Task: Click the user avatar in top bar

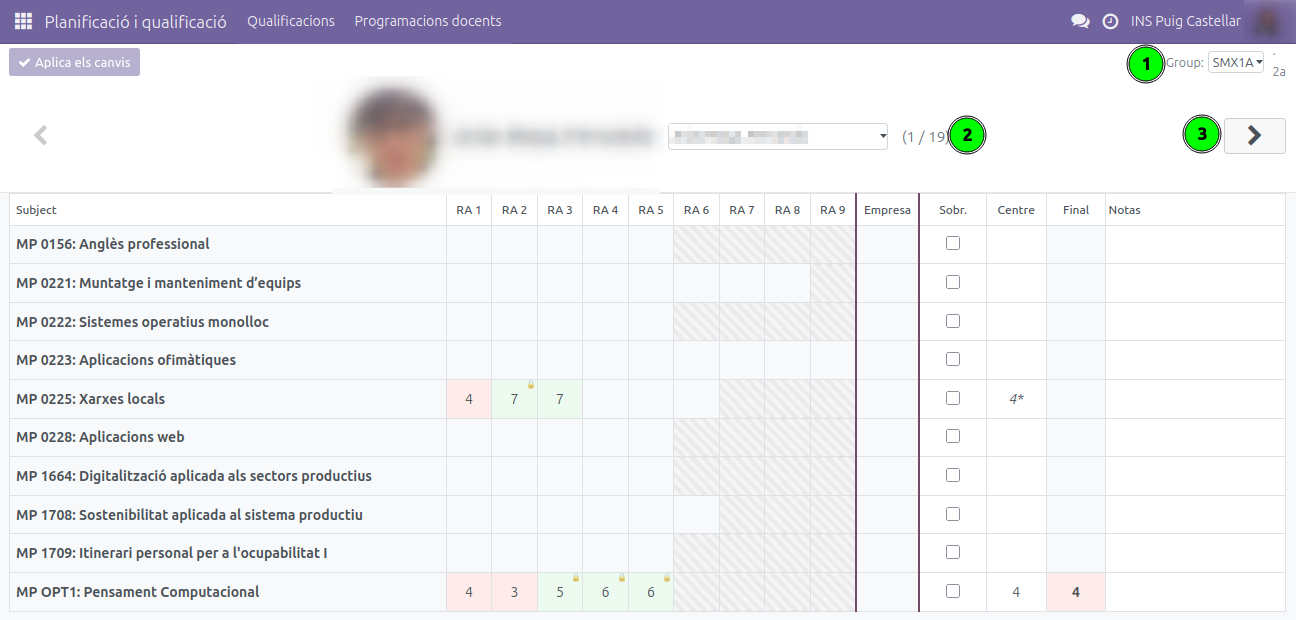Action: point(1269,21)
